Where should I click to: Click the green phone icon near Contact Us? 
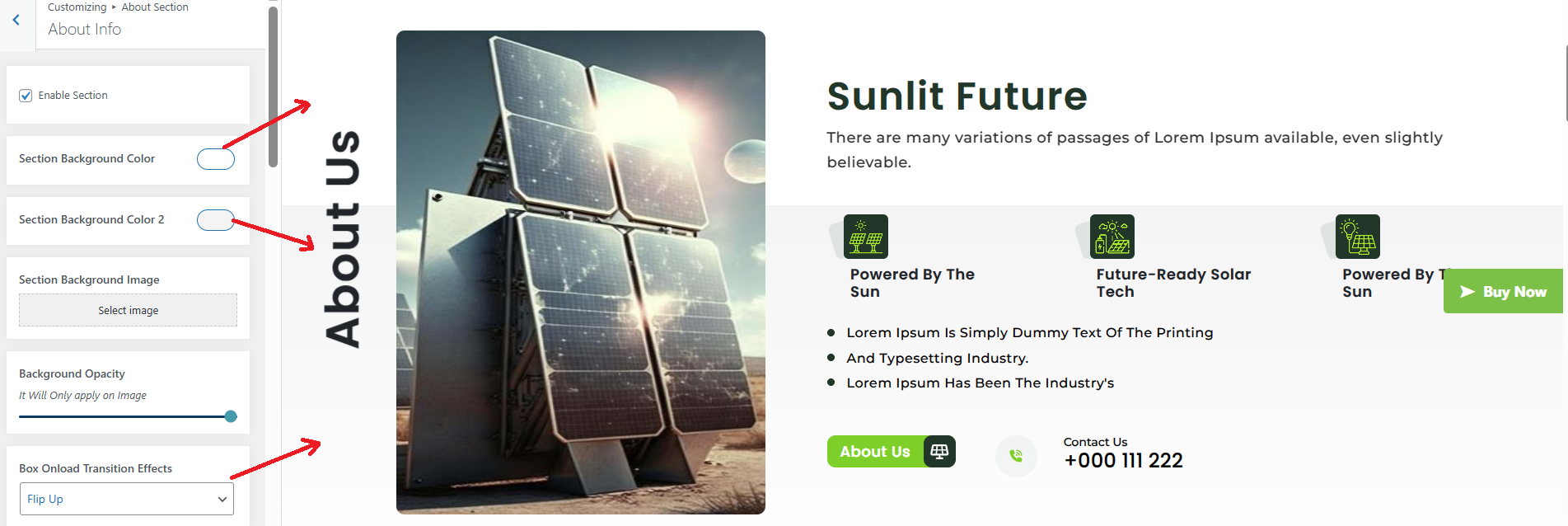coord(1016,455)
